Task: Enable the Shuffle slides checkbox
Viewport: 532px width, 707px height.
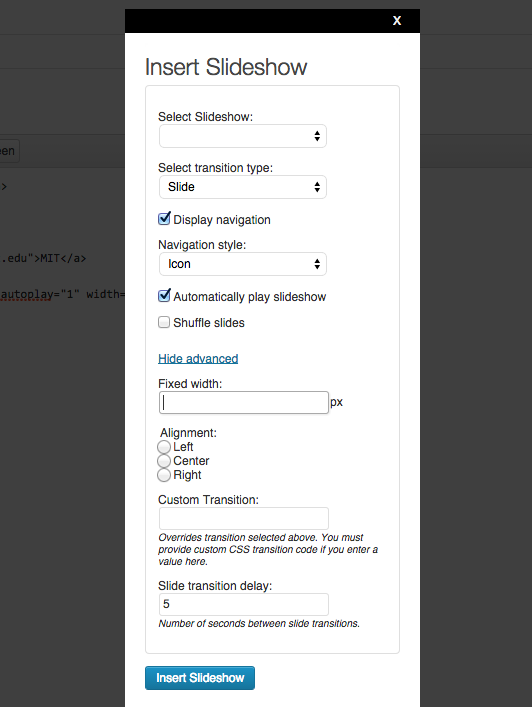Action: [164, 322]
